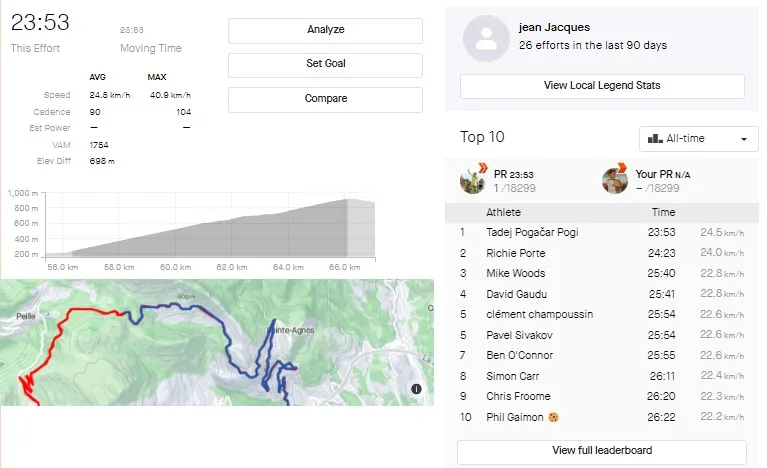This screenshot has width=767, height=468.
Task: Click the large 23:53 This Effort time
Action: pyautogui.click(x=40, y=22)
